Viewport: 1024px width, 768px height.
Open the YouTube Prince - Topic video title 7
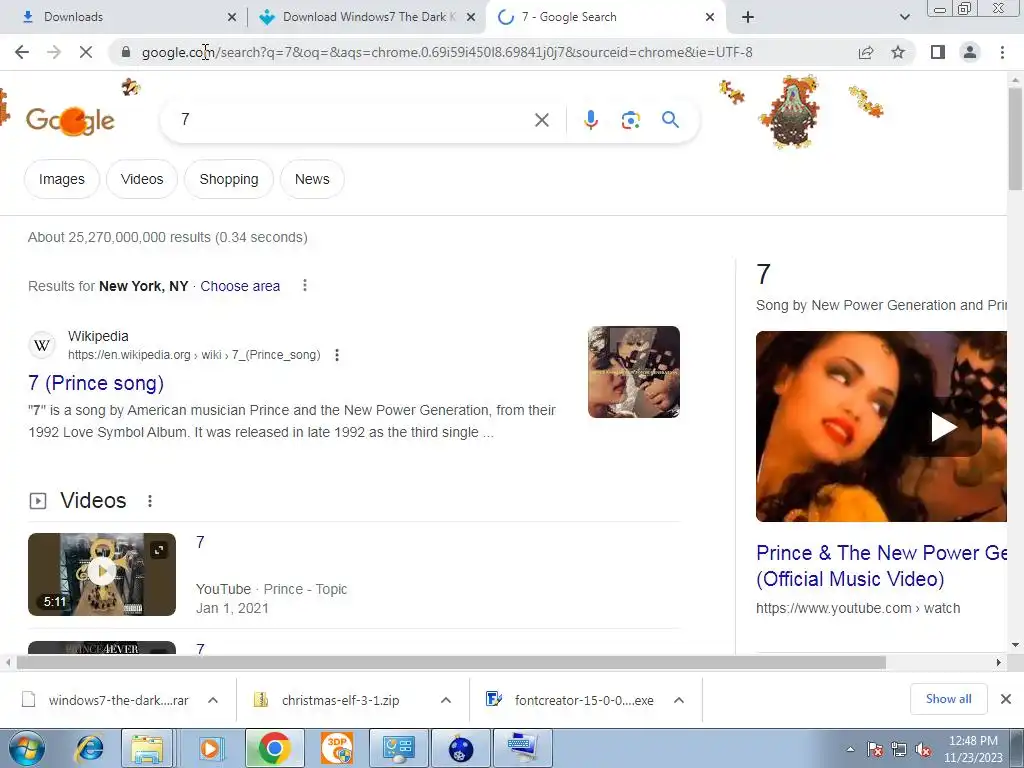click(x=200, y=542)
